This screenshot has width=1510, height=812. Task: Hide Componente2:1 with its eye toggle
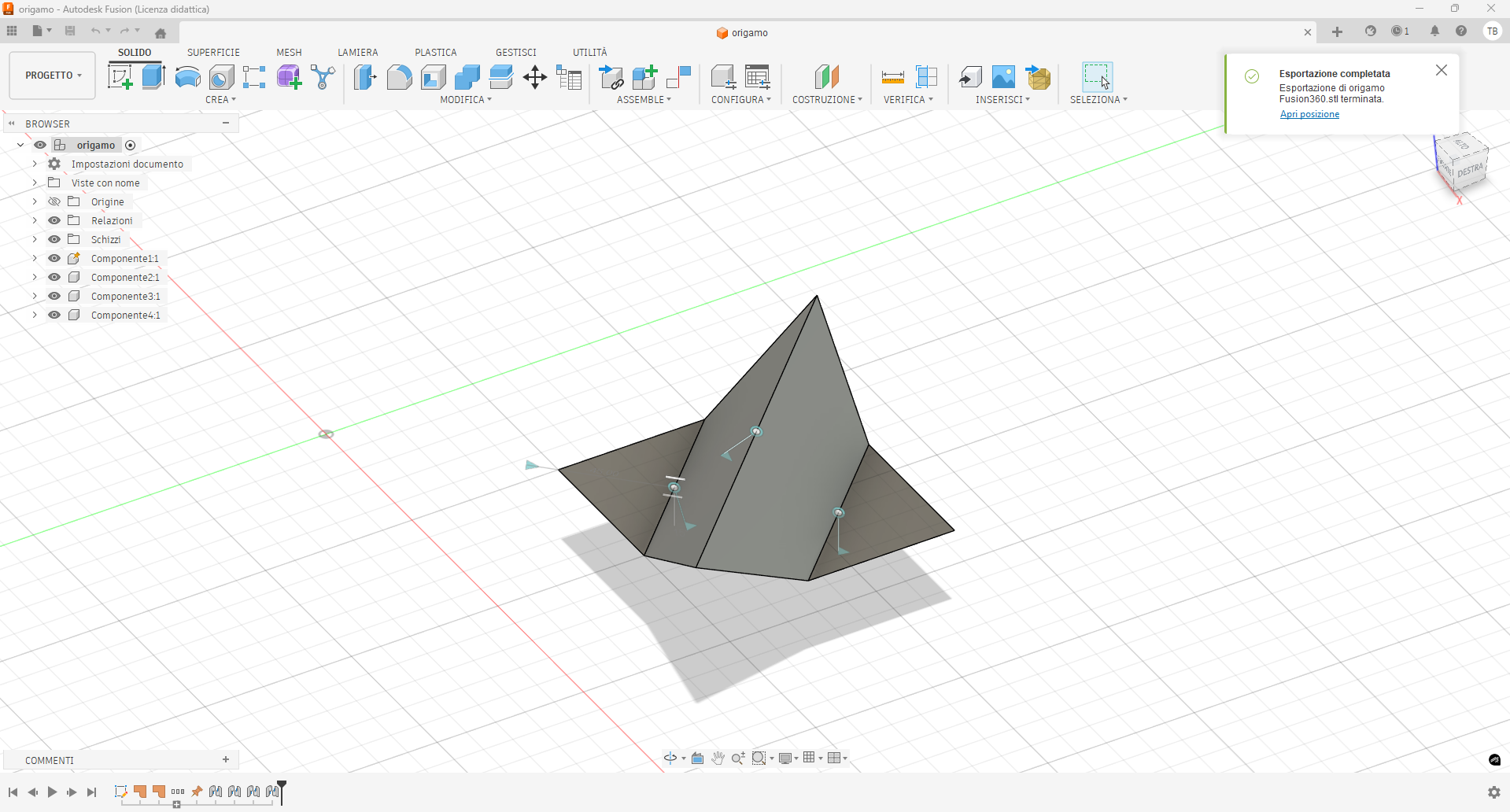(54, 277)
